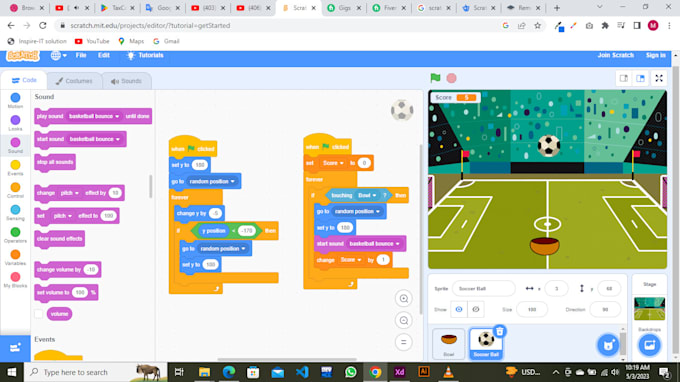Open the language globe menu
Viewport: 680px width, 382px height.
tap(58, 56)
